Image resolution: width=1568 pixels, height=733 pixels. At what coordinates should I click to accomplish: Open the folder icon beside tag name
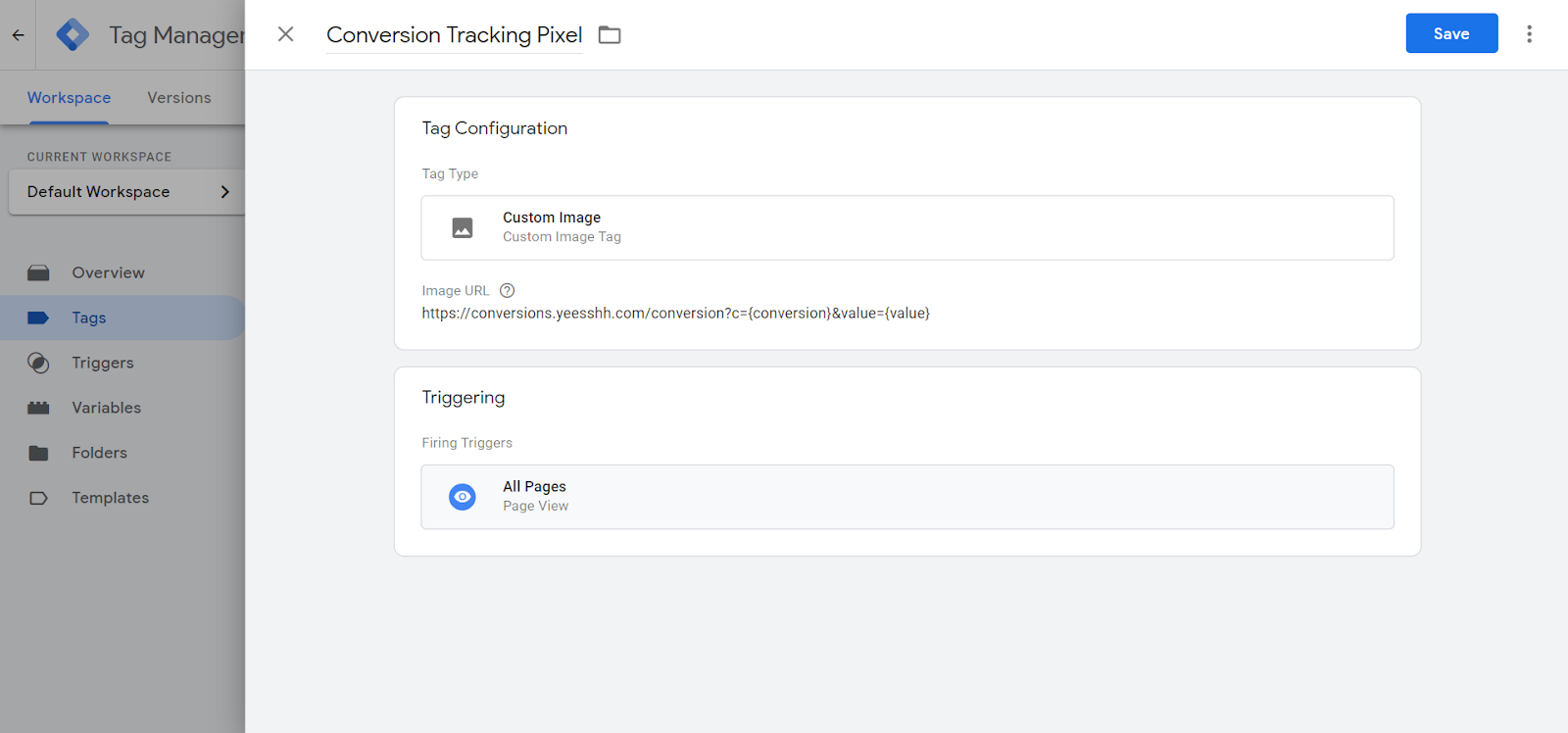610,35
